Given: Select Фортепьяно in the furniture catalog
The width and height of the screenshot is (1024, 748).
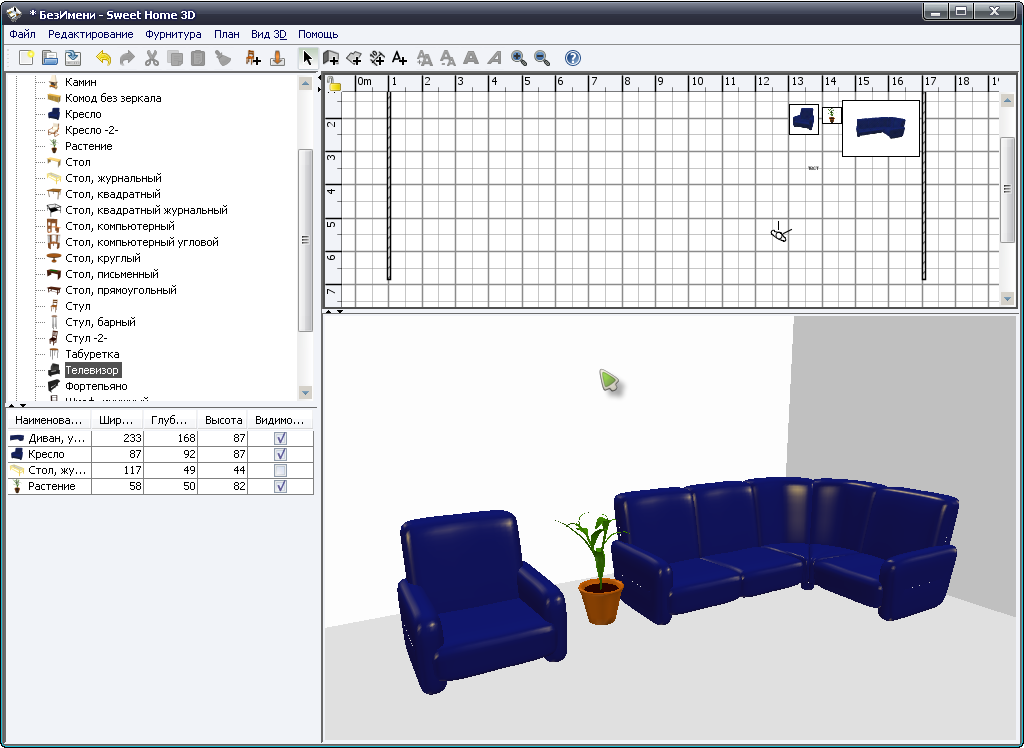Looking at the screenshot, I should (96, 386).
